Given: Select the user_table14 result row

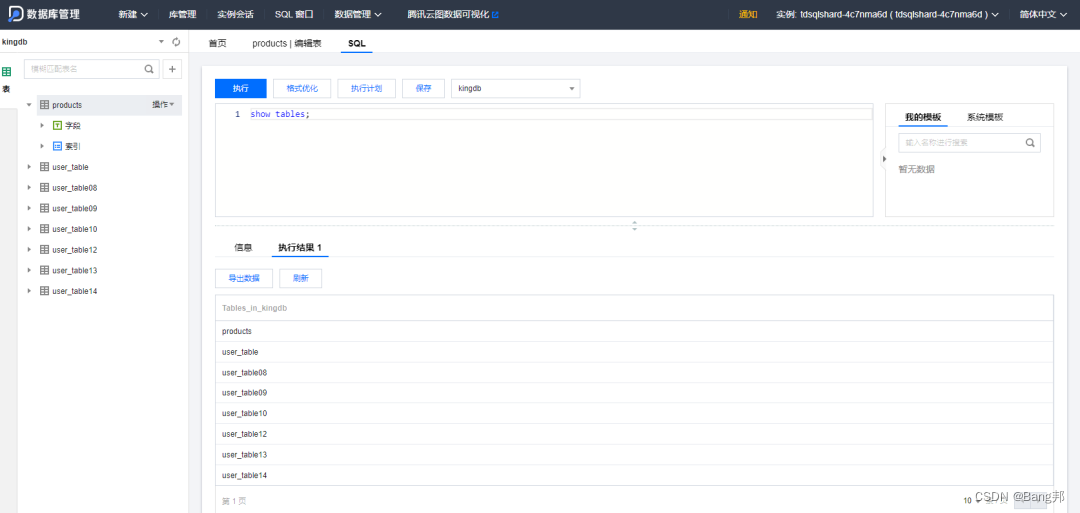Looking at the screenshot, I should [x=634, y=475].
